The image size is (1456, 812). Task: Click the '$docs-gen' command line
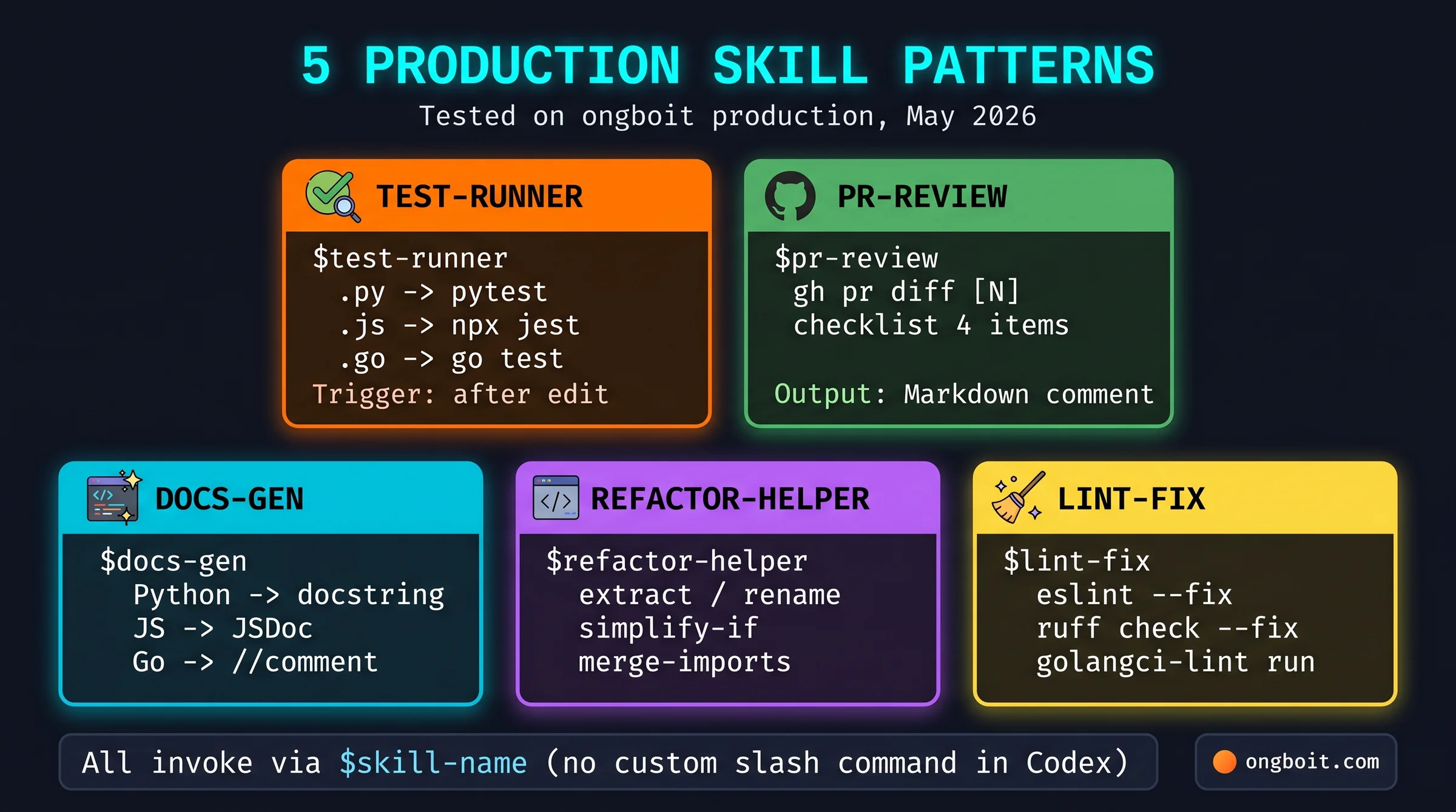coord(174,561)
